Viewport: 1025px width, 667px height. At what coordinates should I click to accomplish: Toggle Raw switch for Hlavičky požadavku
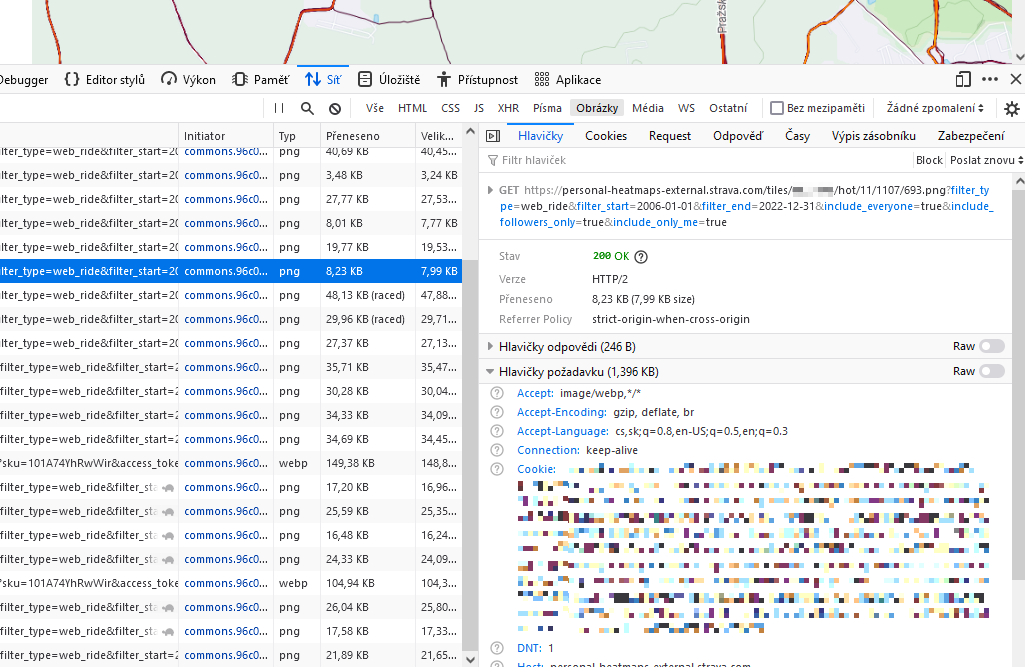click(x=992, y=371)
